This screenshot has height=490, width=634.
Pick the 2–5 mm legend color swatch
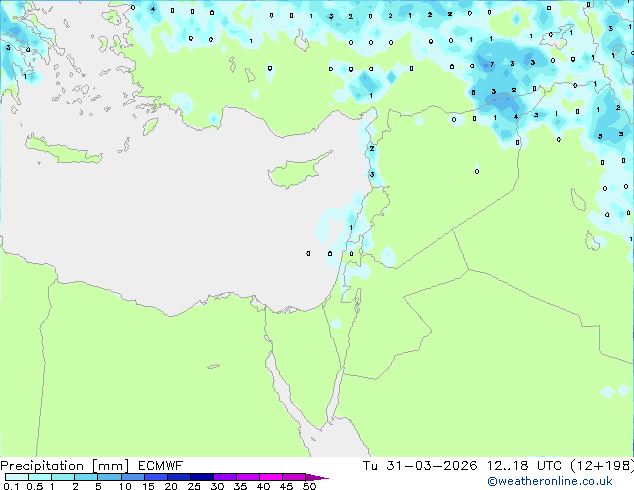pyautogui.click(x=86, y=477)
